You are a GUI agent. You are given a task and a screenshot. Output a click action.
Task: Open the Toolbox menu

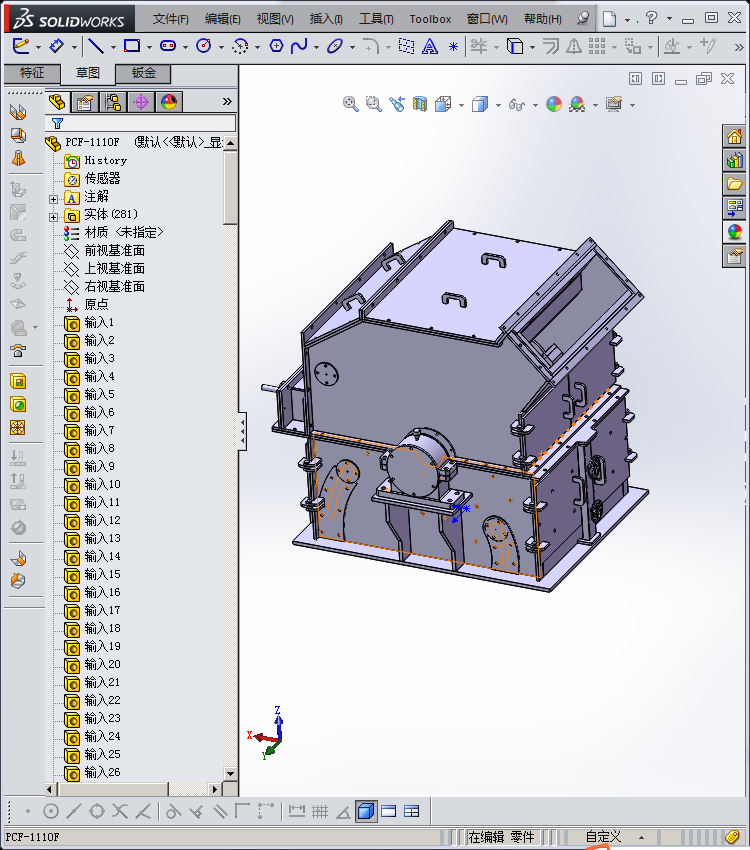pos(430,19)
